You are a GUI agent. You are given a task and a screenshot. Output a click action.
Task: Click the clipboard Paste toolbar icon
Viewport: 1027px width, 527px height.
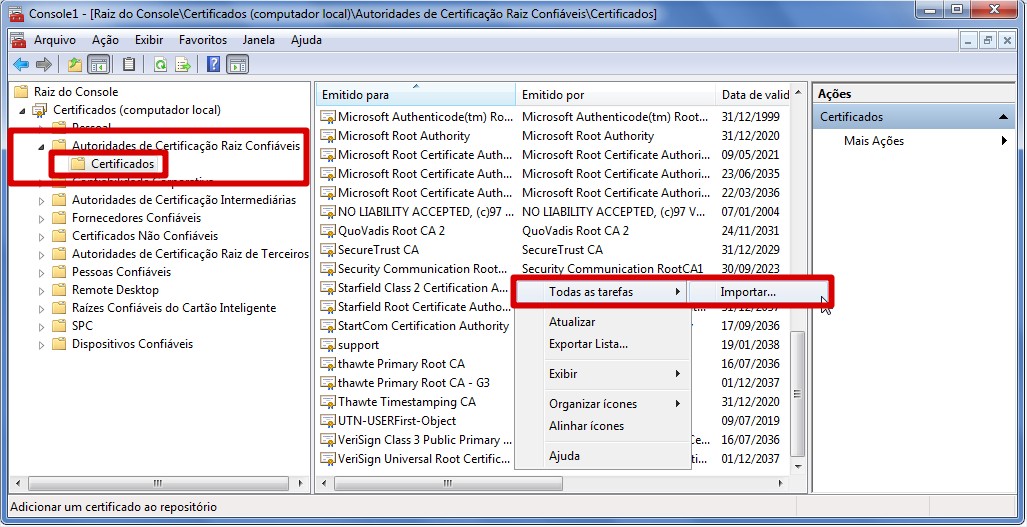pyautogui.click(x=129, y=65)
